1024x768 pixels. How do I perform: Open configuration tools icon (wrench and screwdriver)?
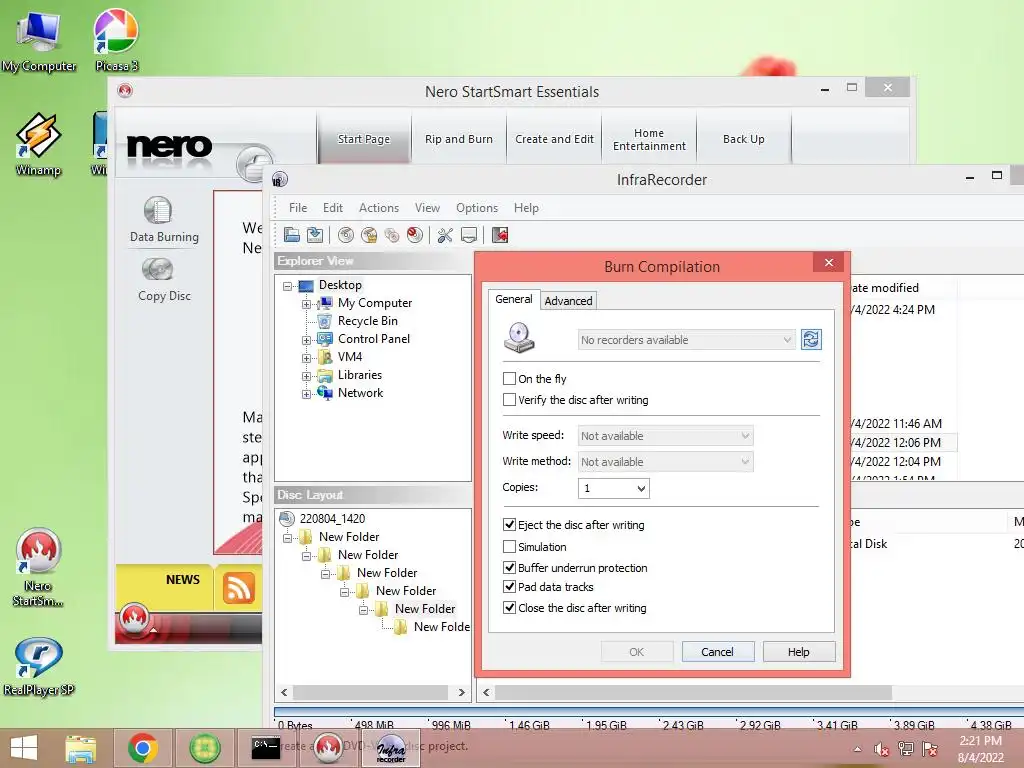click(x=445, y=235)
